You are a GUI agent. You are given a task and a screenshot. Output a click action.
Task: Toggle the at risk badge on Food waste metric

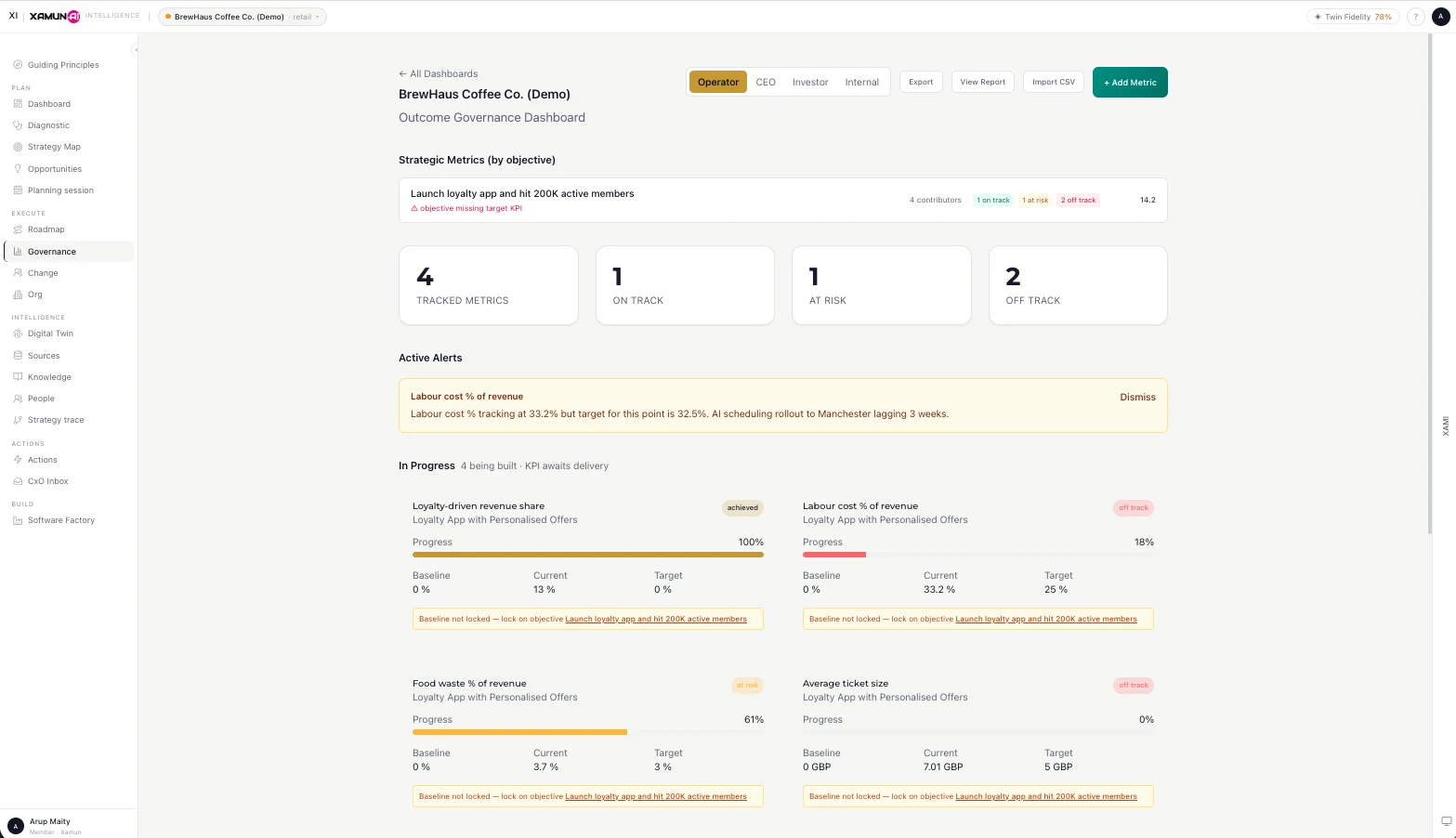point(747,685)
